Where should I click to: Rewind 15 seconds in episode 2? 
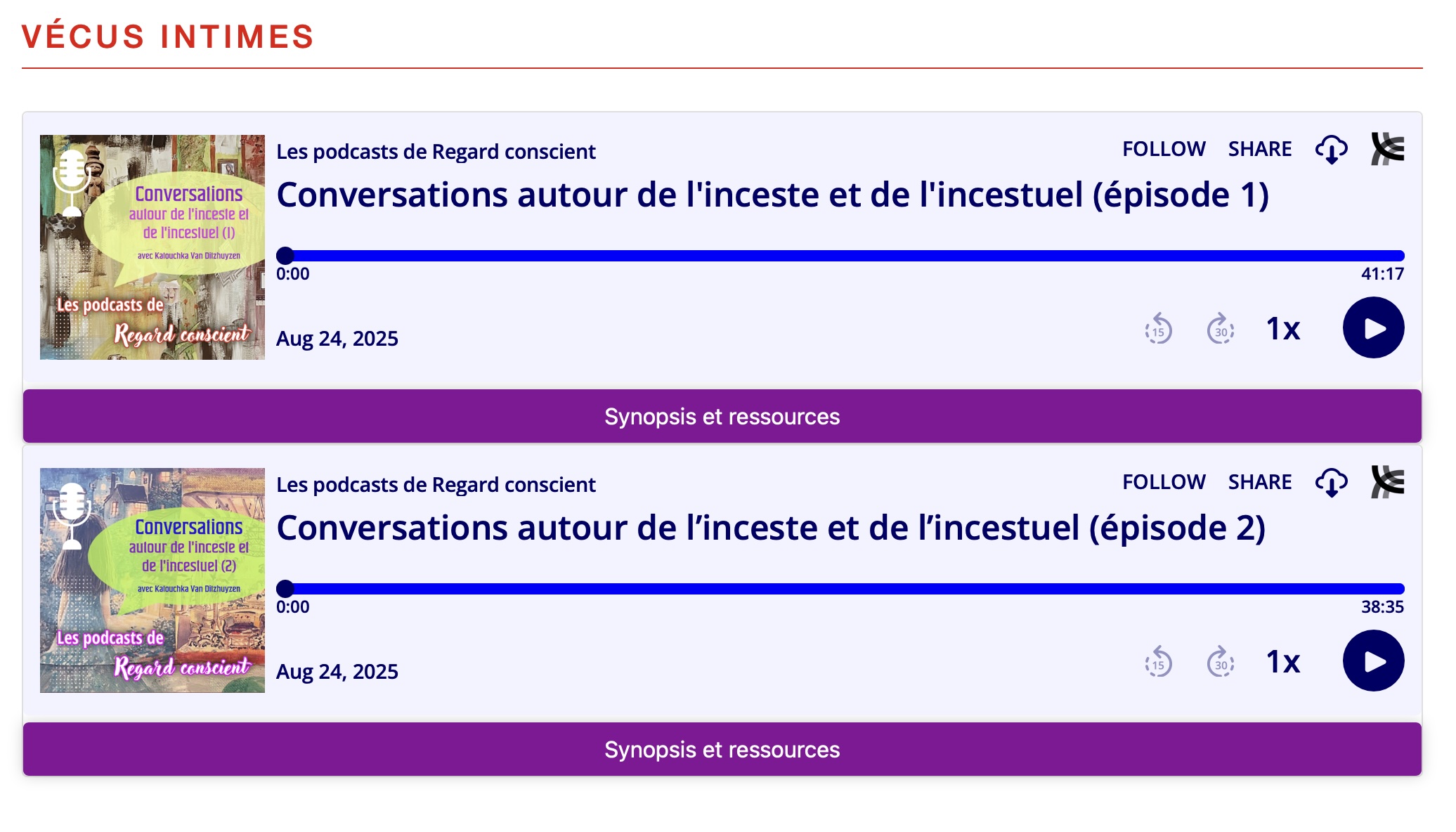pyautogui.click(x=1158, y=662)
